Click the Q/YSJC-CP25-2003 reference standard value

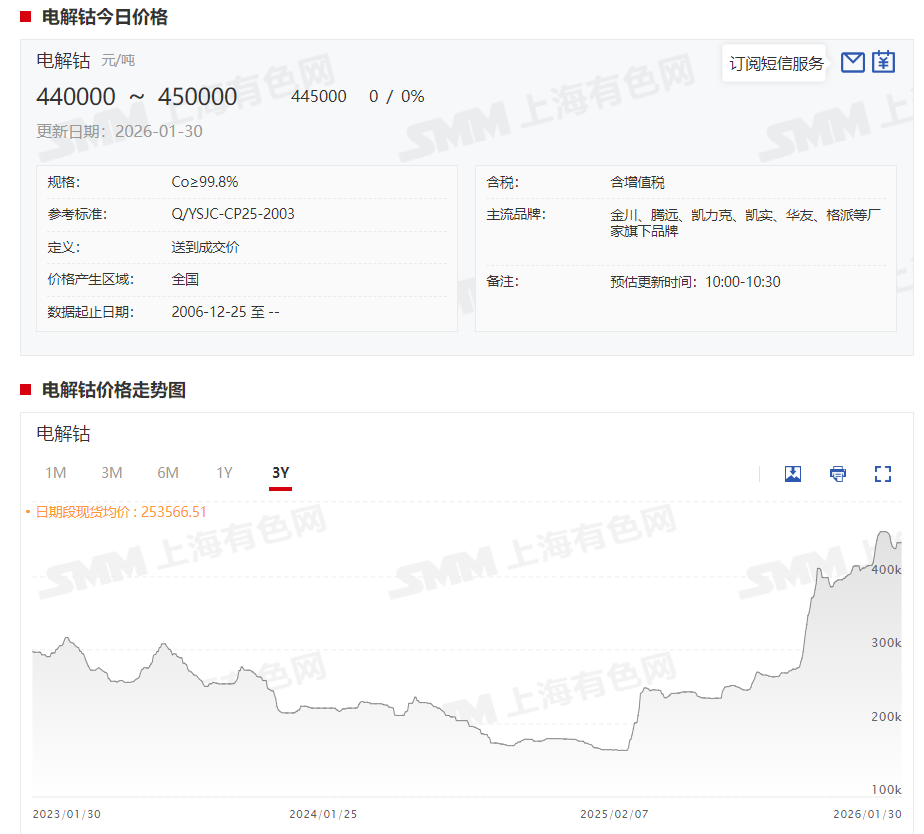point(233,214)
